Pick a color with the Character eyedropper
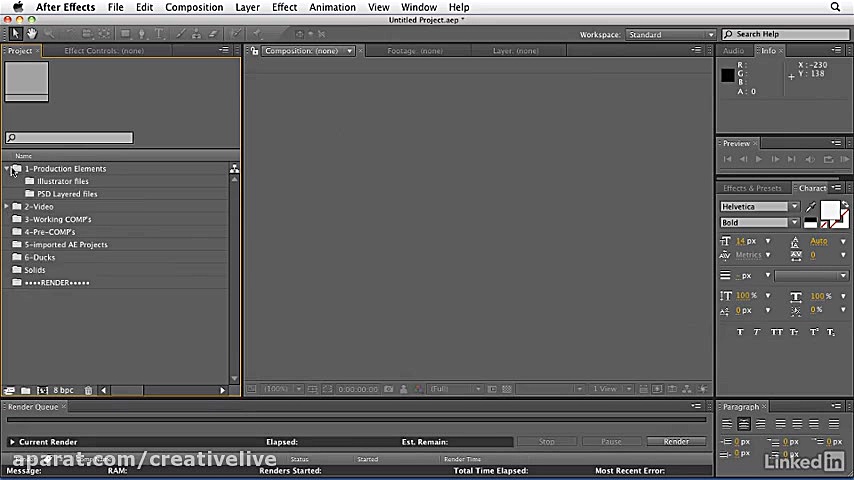This screenshot has width=854, height=480. click(810, 206)
